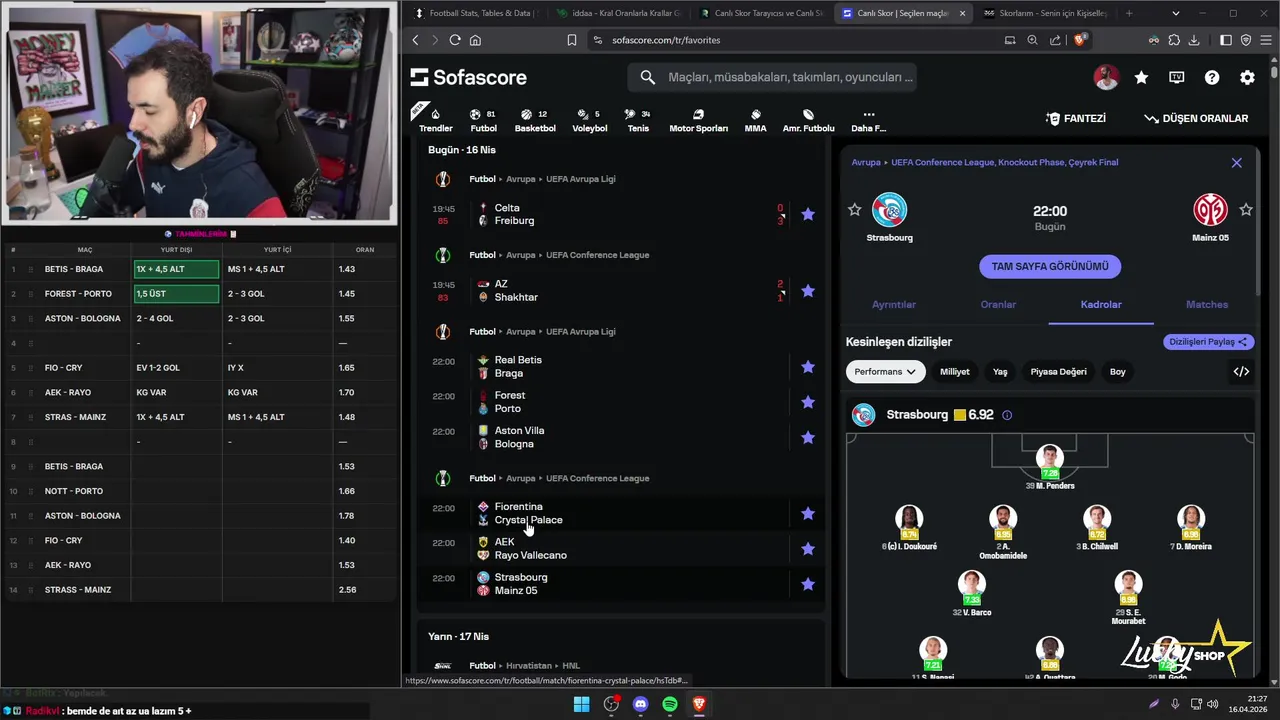The width and height of the screenshot is (1280, 720).
Task: Click the Brave shields lion icon
Action: (1080, 40)
